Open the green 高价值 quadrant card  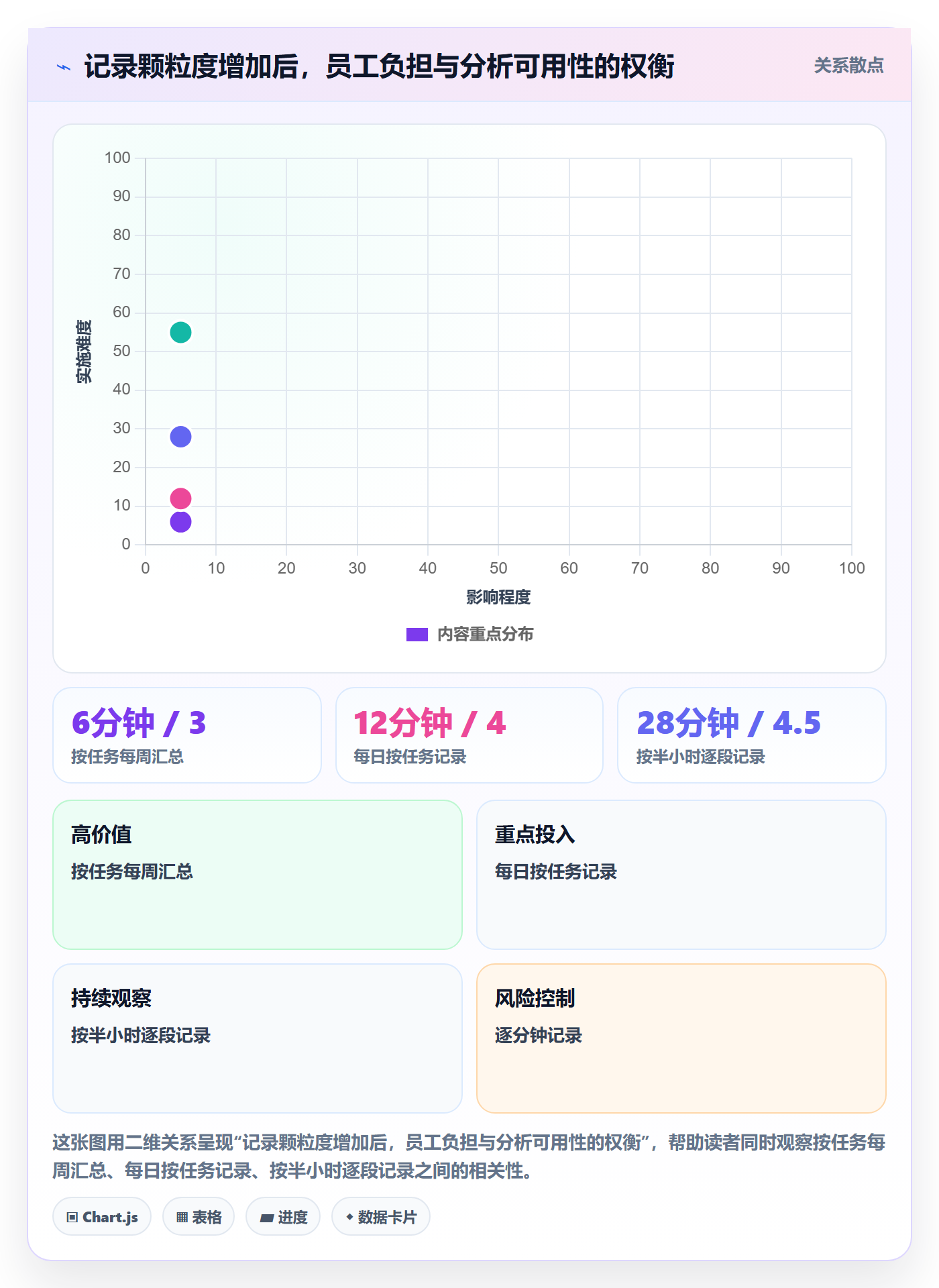[258, 875]
